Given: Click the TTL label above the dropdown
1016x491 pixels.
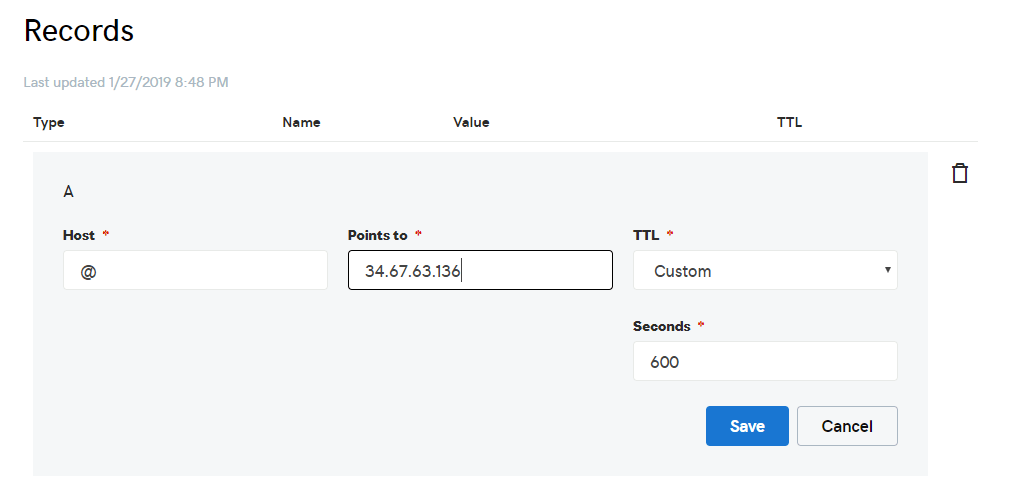Looking at the screenshot, I should tap(646, 236).
